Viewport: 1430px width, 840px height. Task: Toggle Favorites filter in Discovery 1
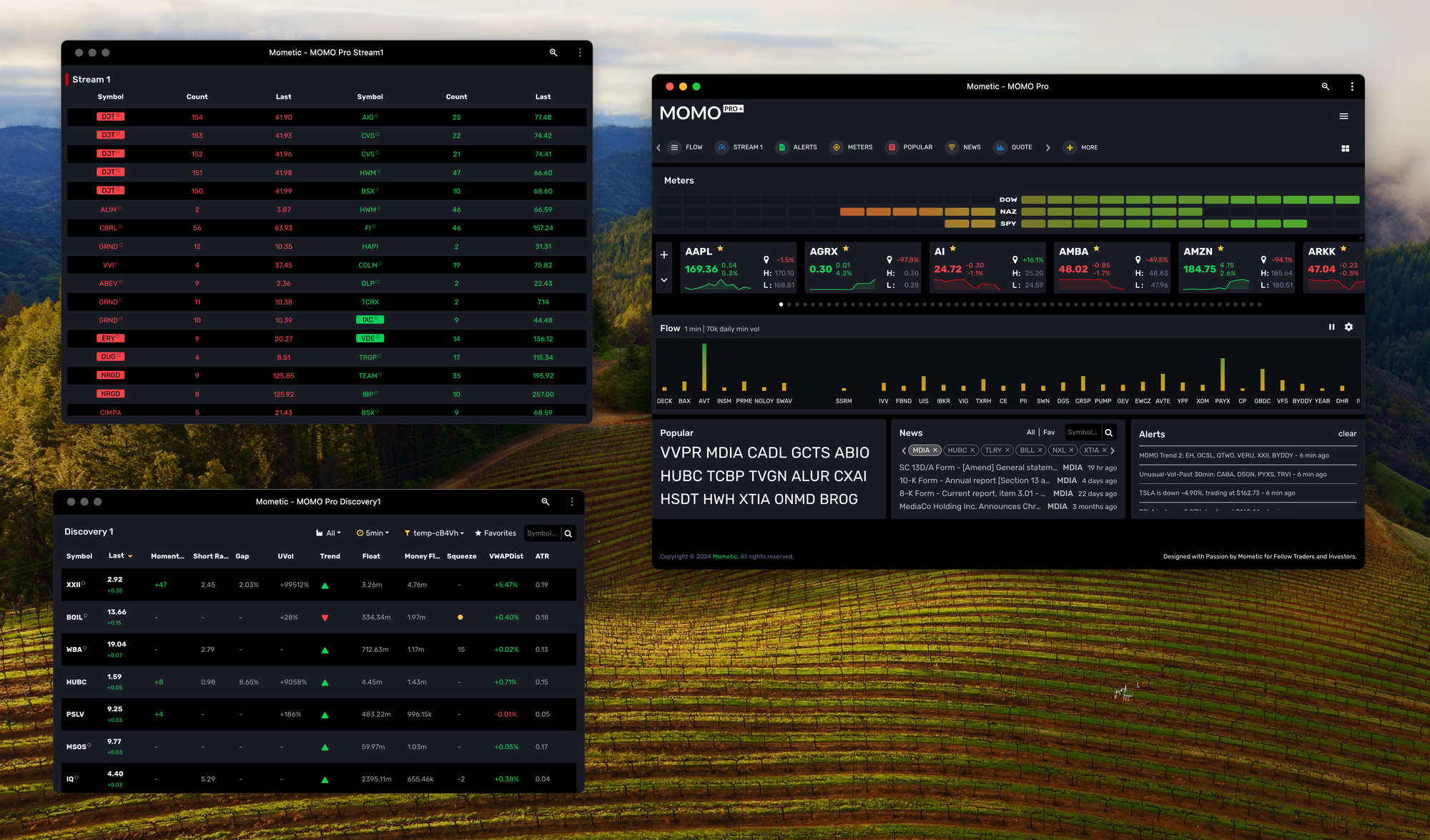[x=495, y=533]
